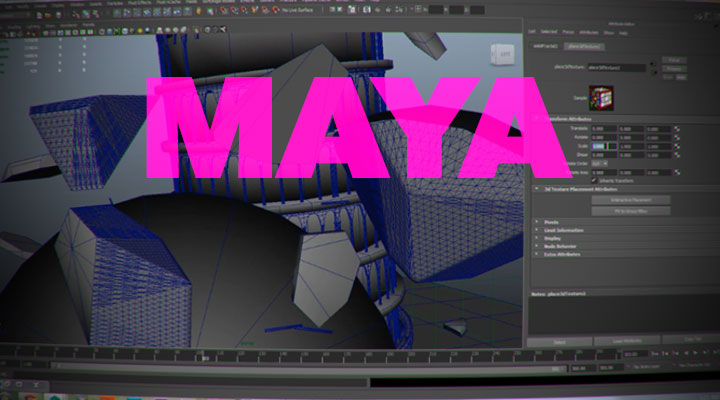Open the viewport Panels menu

[x=89, y=25]
